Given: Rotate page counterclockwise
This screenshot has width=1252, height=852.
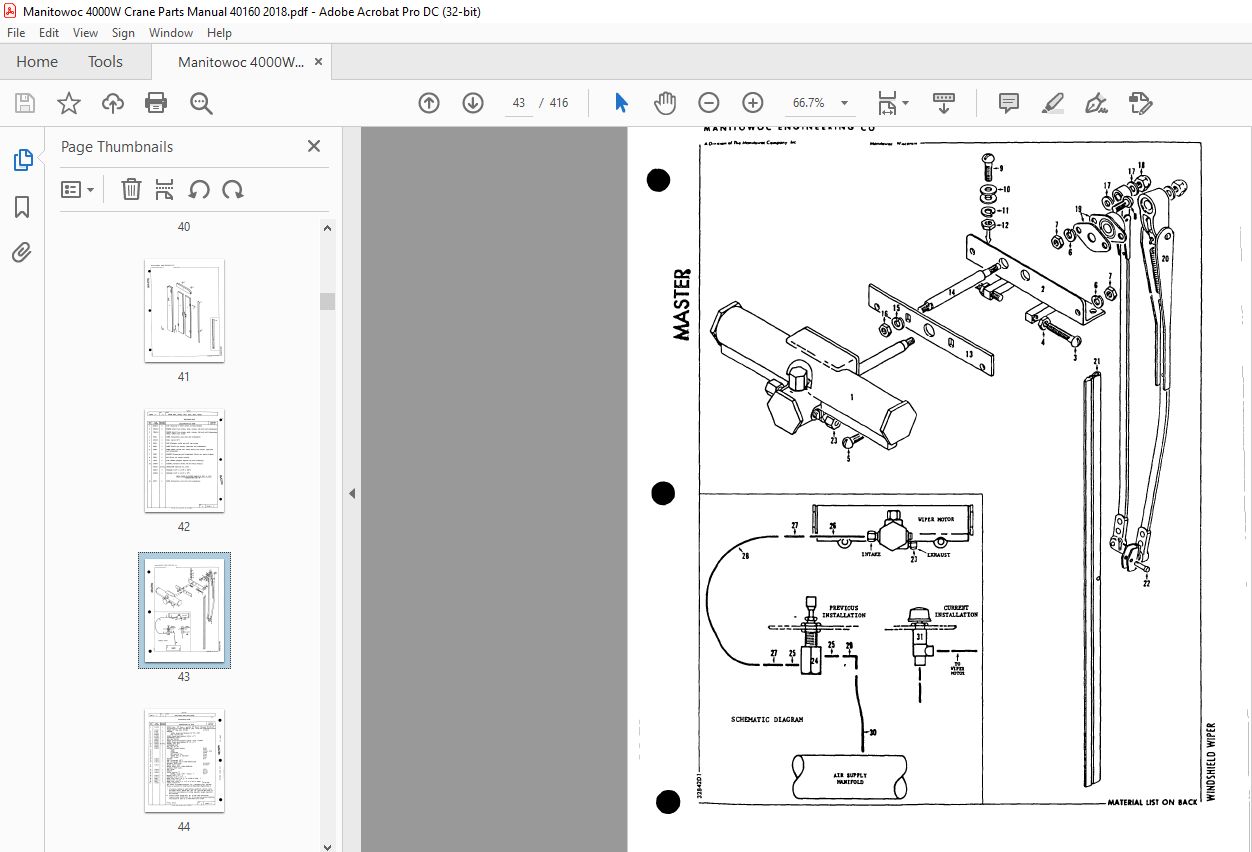Looking at the screenshot, I should coord(199,189).
